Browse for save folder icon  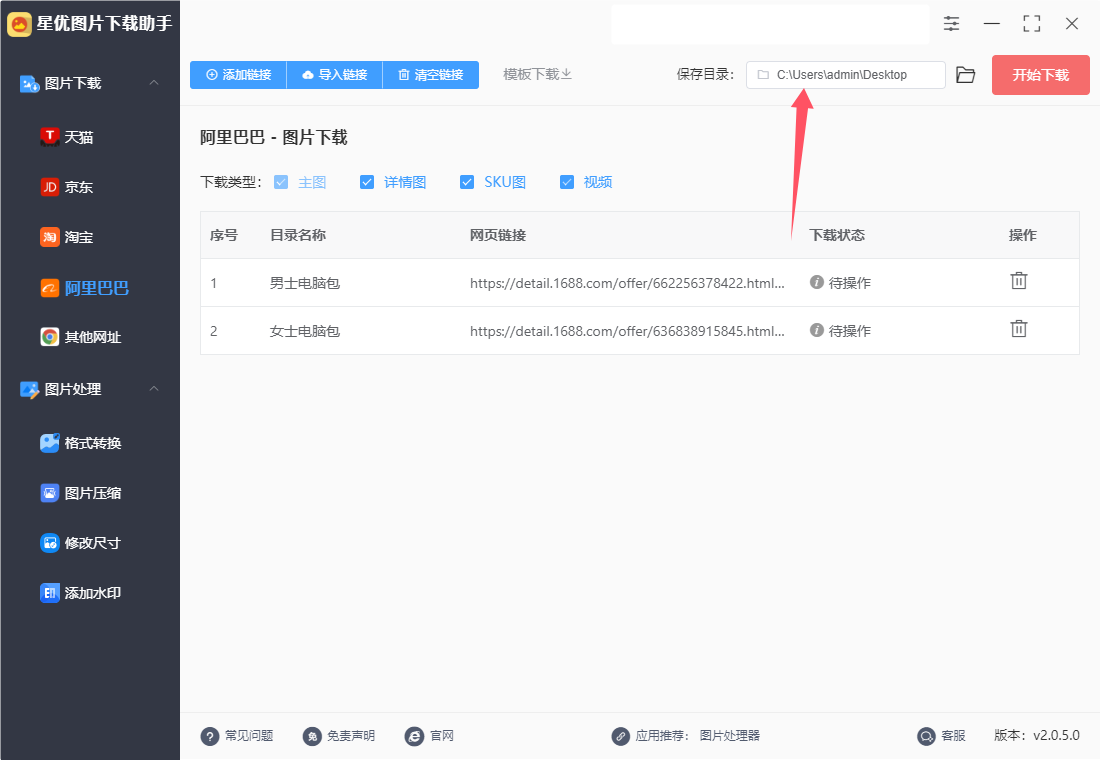(x=966, y=75)
